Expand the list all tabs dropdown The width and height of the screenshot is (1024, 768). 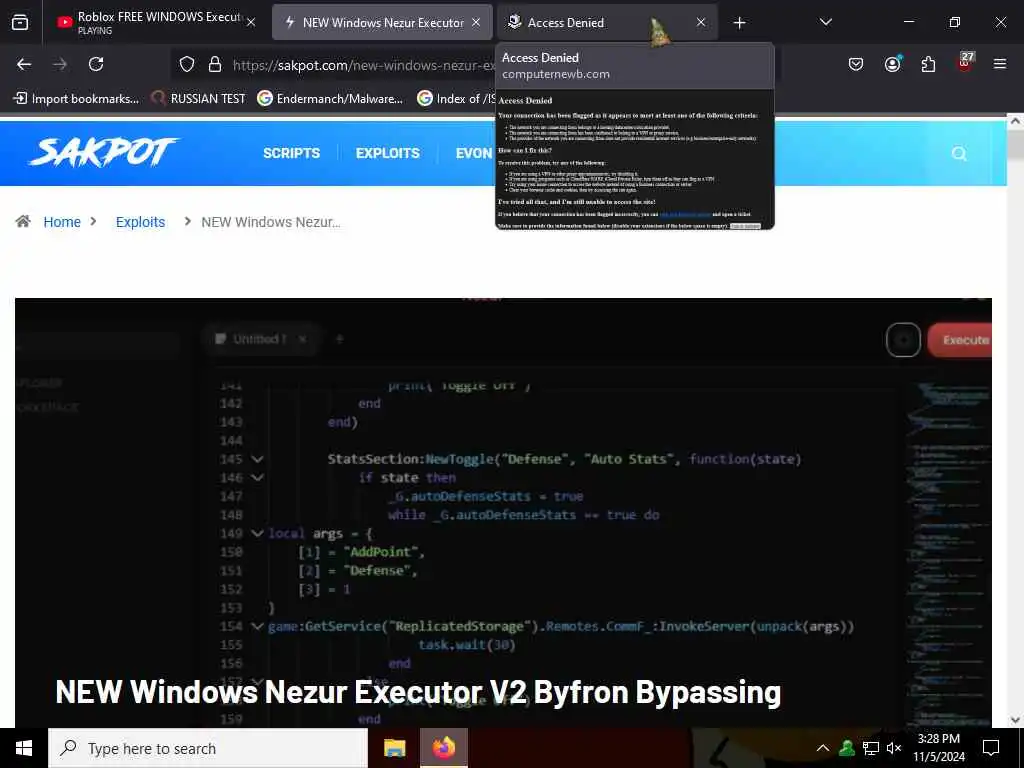coord(825,22)
